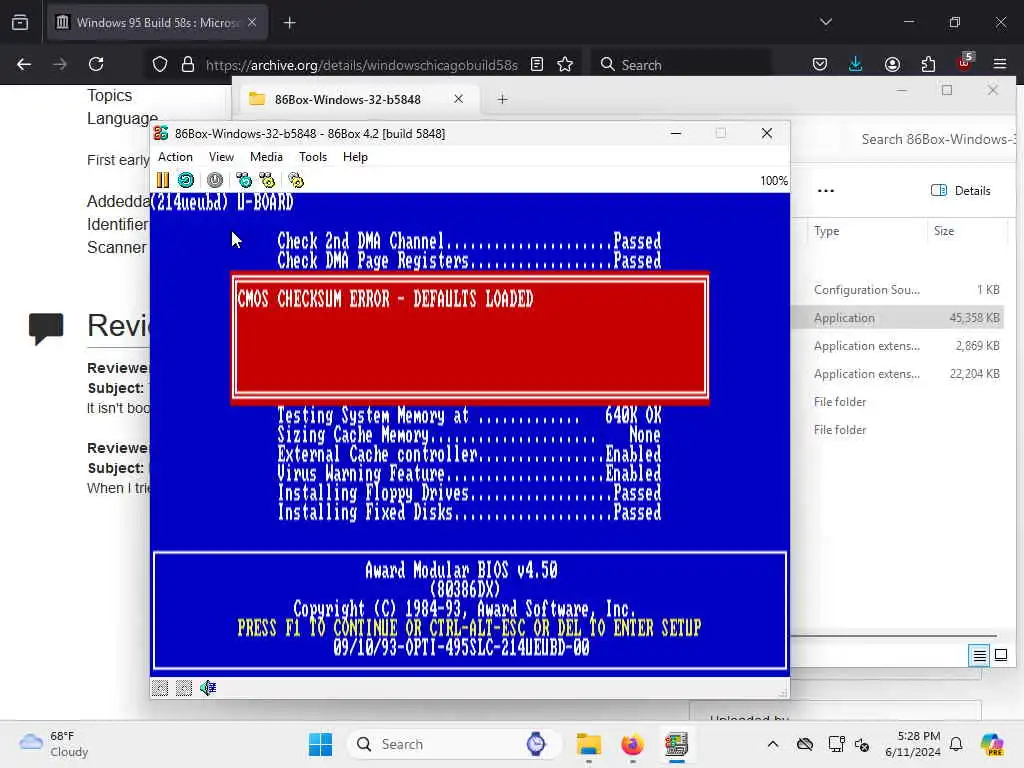Viewport: 1024px width, 768px height.
Task: Open the File Explorer more options ellipsis
Action: [826, 191]
